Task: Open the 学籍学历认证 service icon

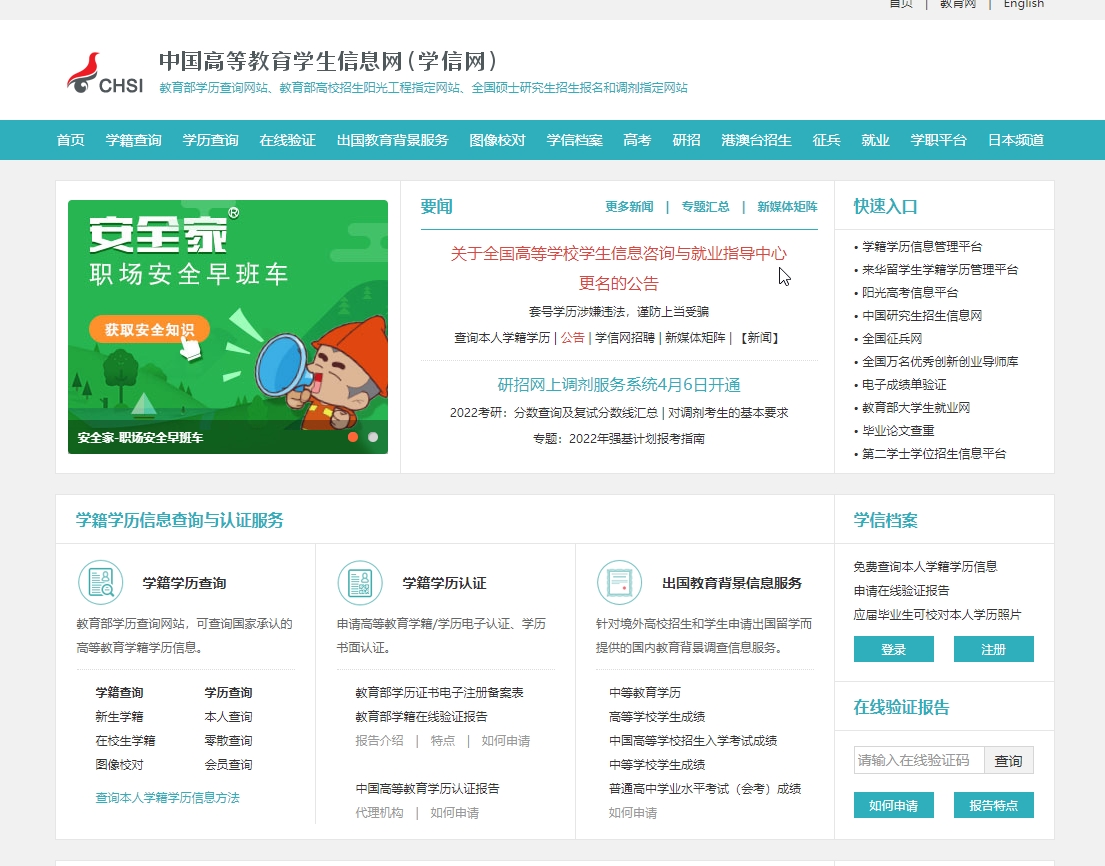Action: [360, 583]
